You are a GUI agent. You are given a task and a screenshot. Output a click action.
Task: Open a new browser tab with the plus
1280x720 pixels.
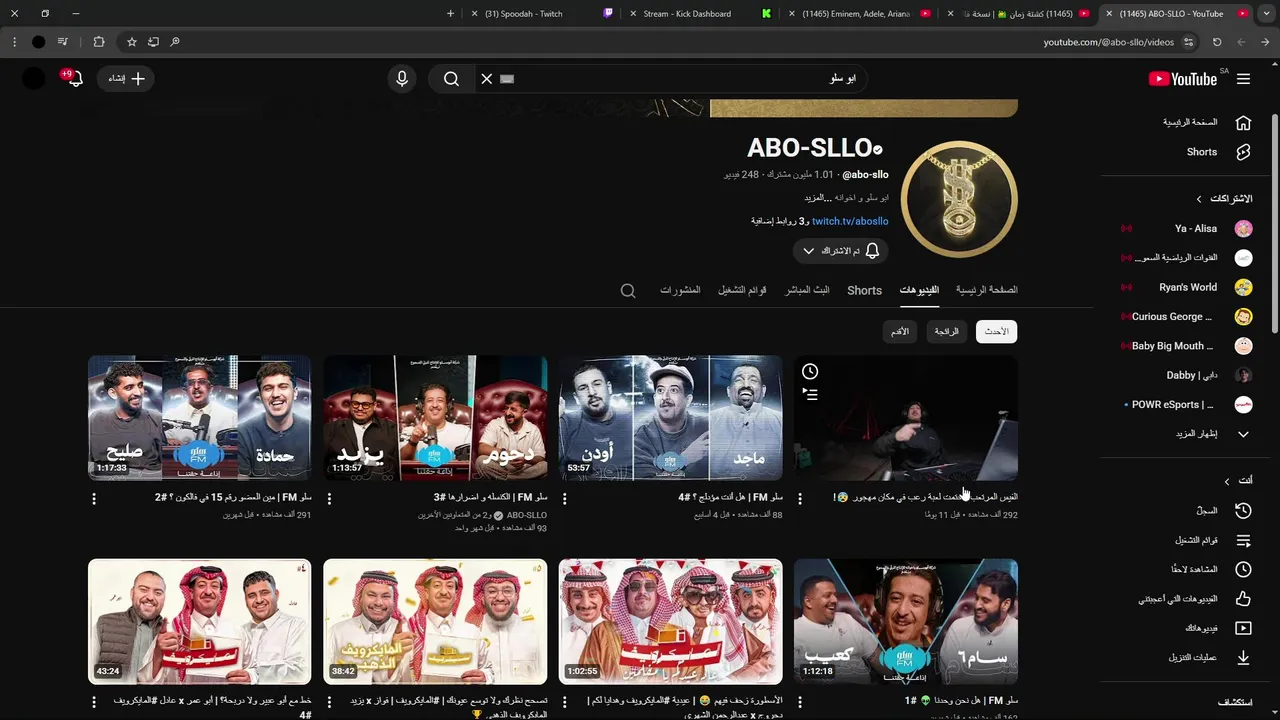coord(450,14)
